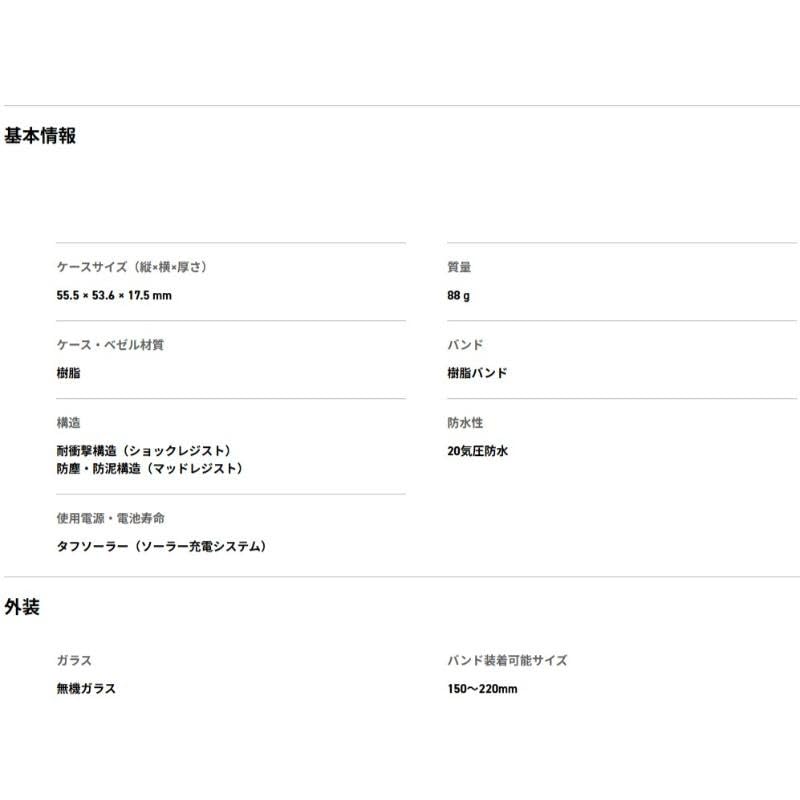Image resolution: width=800 pixels, height=800 pixels.
Task: Click the 外装 section heading
Action: pyautogui.click(x=22, y=607)
